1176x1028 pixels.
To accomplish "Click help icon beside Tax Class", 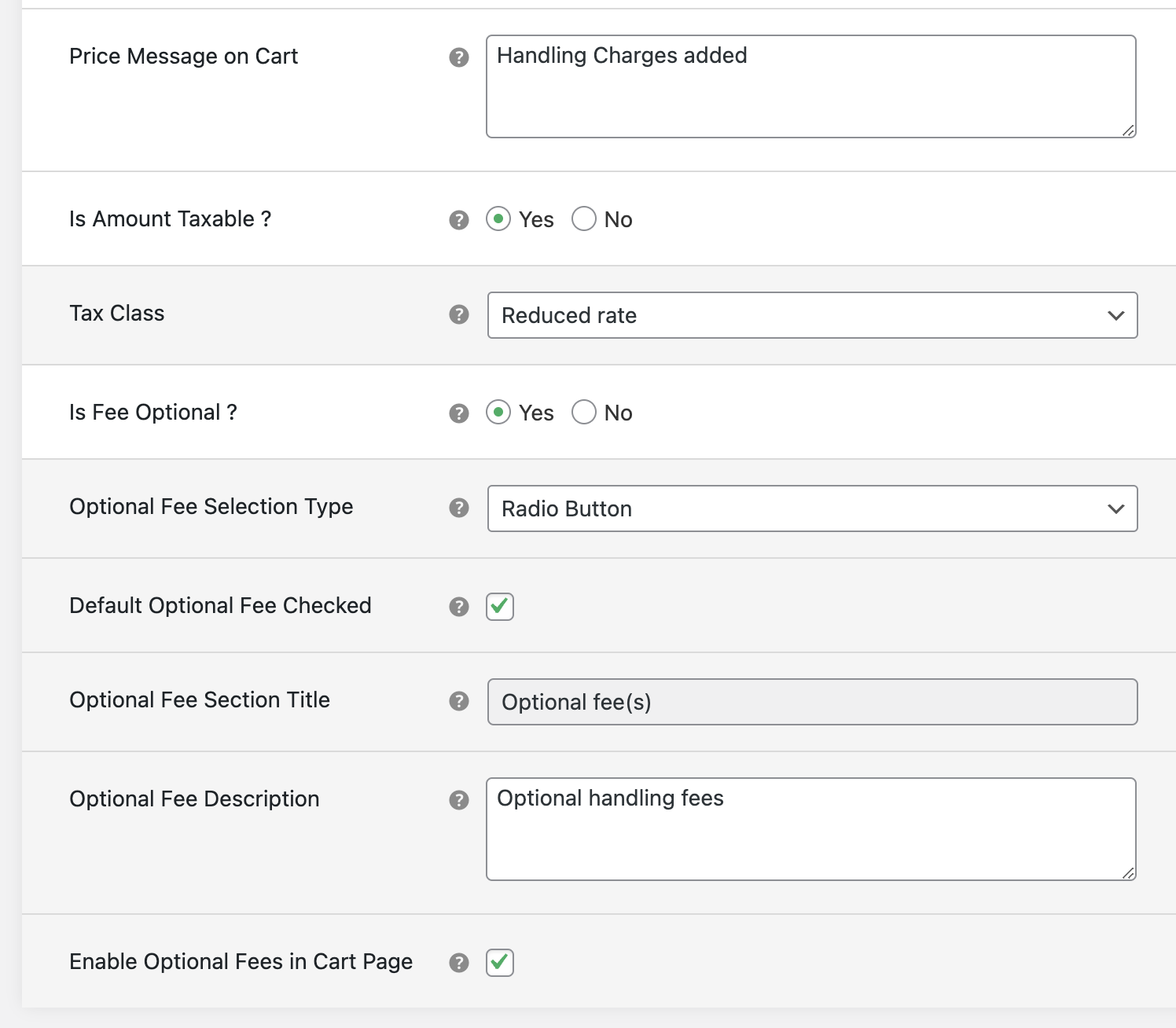I will 459,314.
